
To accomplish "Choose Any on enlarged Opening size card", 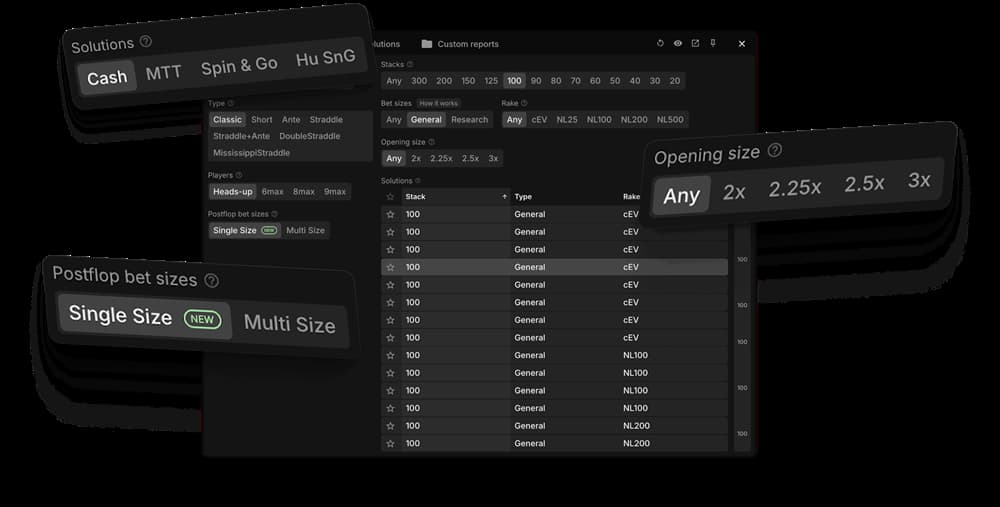I will (681, 195).
